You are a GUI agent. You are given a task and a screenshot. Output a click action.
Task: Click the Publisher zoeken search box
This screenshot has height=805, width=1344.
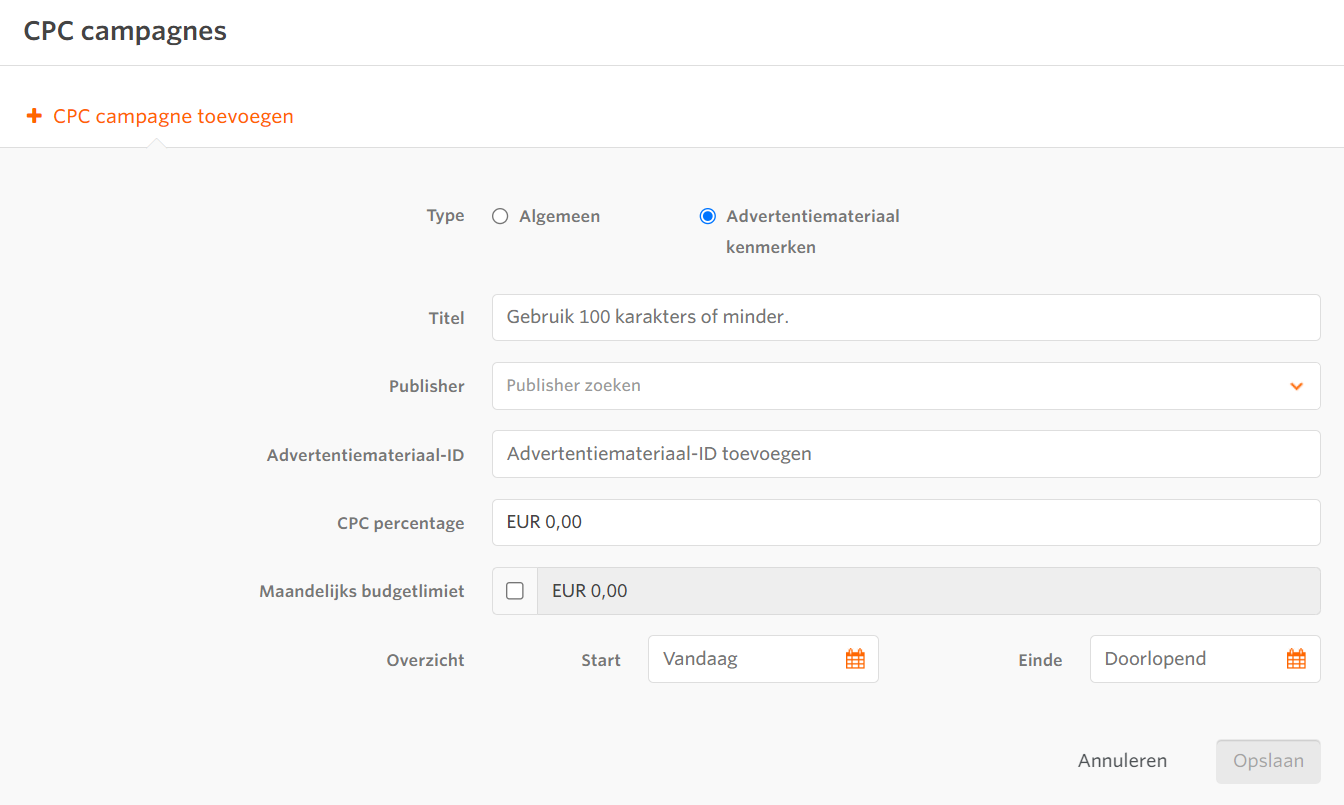coord(880,386)
